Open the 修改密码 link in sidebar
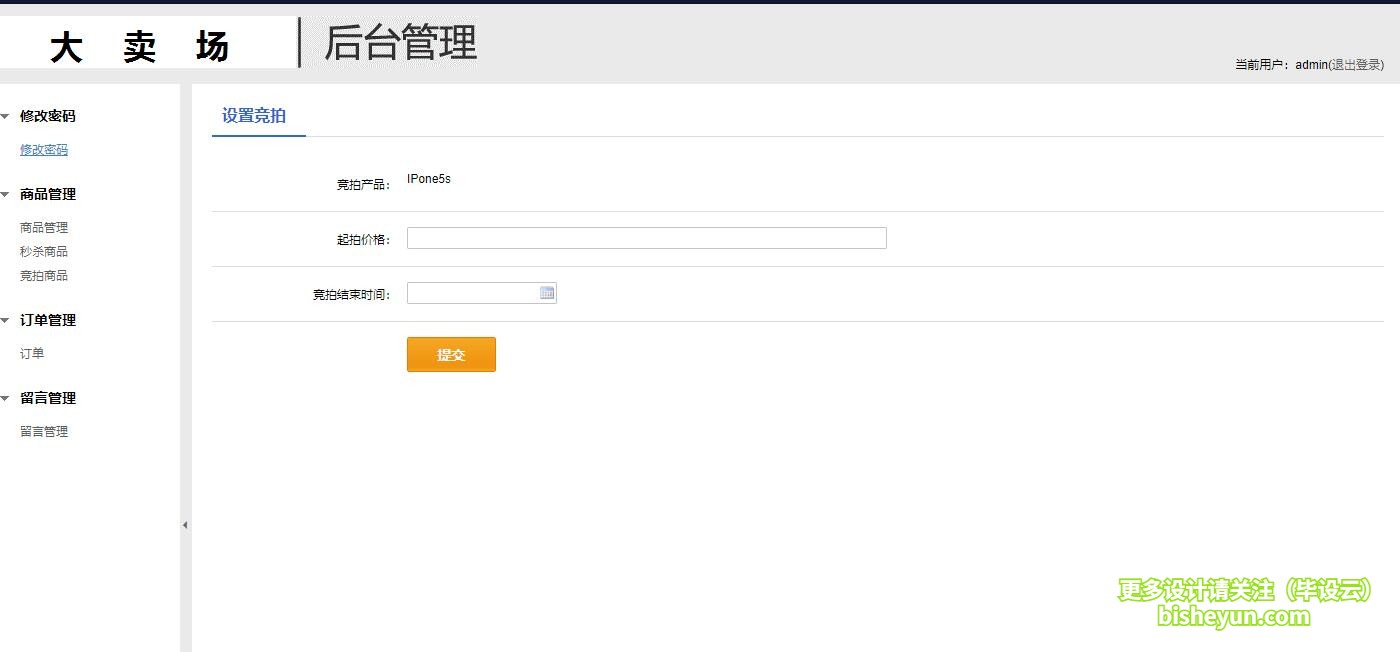1400x652 pixels. point(44,150)
